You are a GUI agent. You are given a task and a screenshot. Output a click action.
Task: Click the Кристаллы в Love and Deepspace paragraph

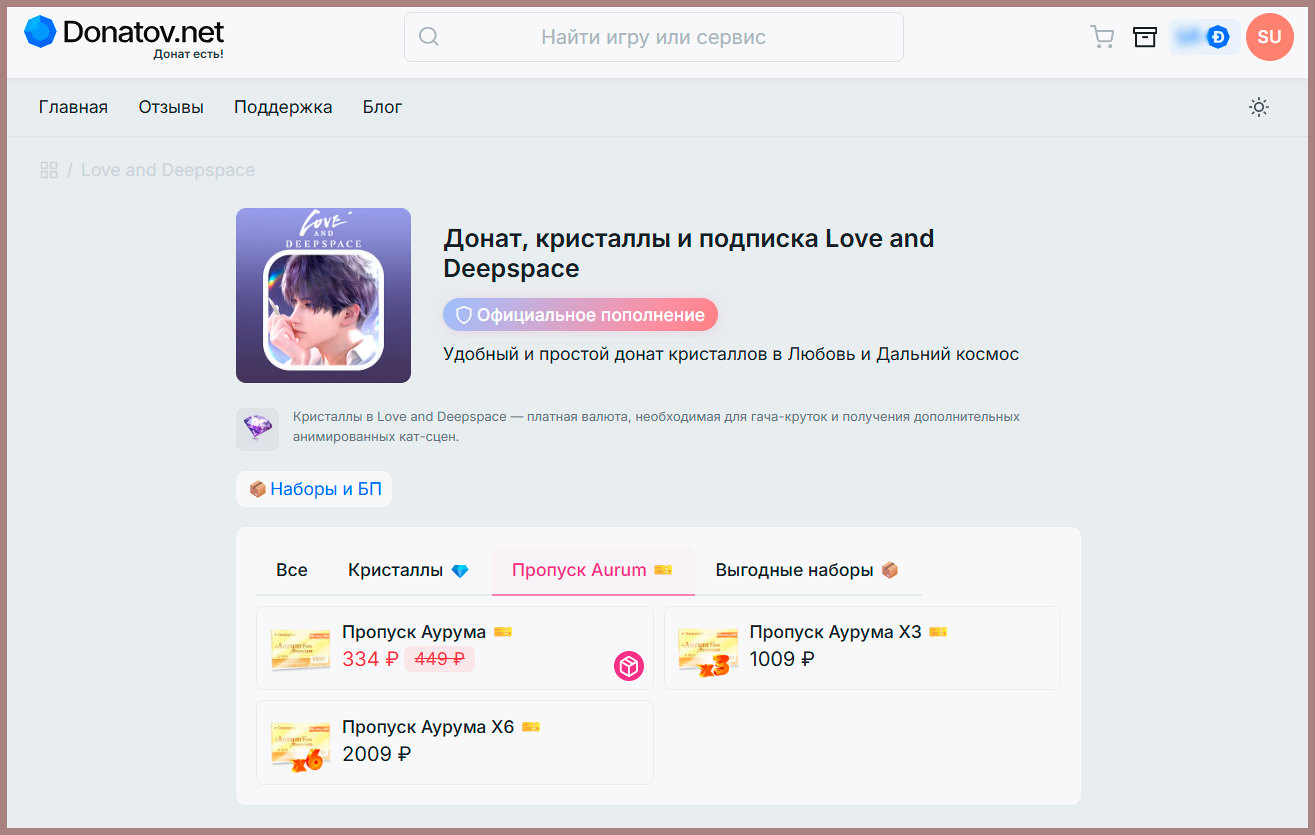656,426
